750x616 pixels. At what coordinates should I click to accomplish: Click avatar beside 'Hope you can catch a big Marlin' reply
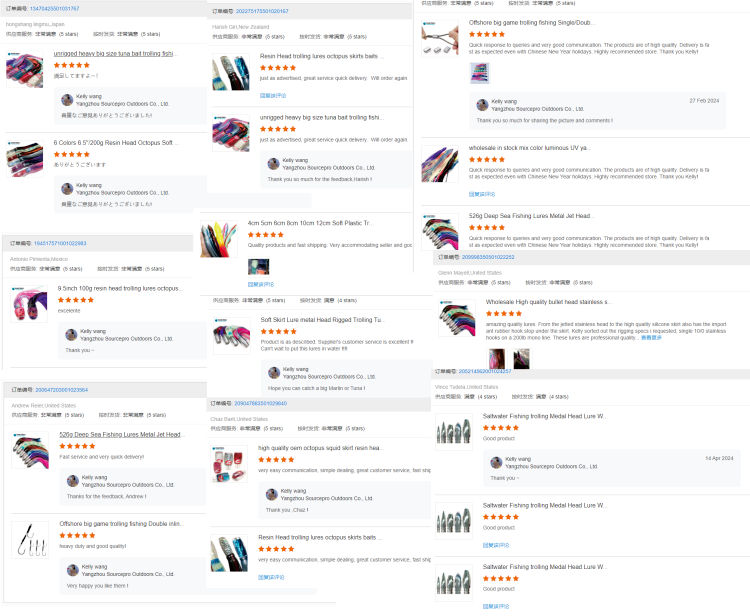point(274,373)
